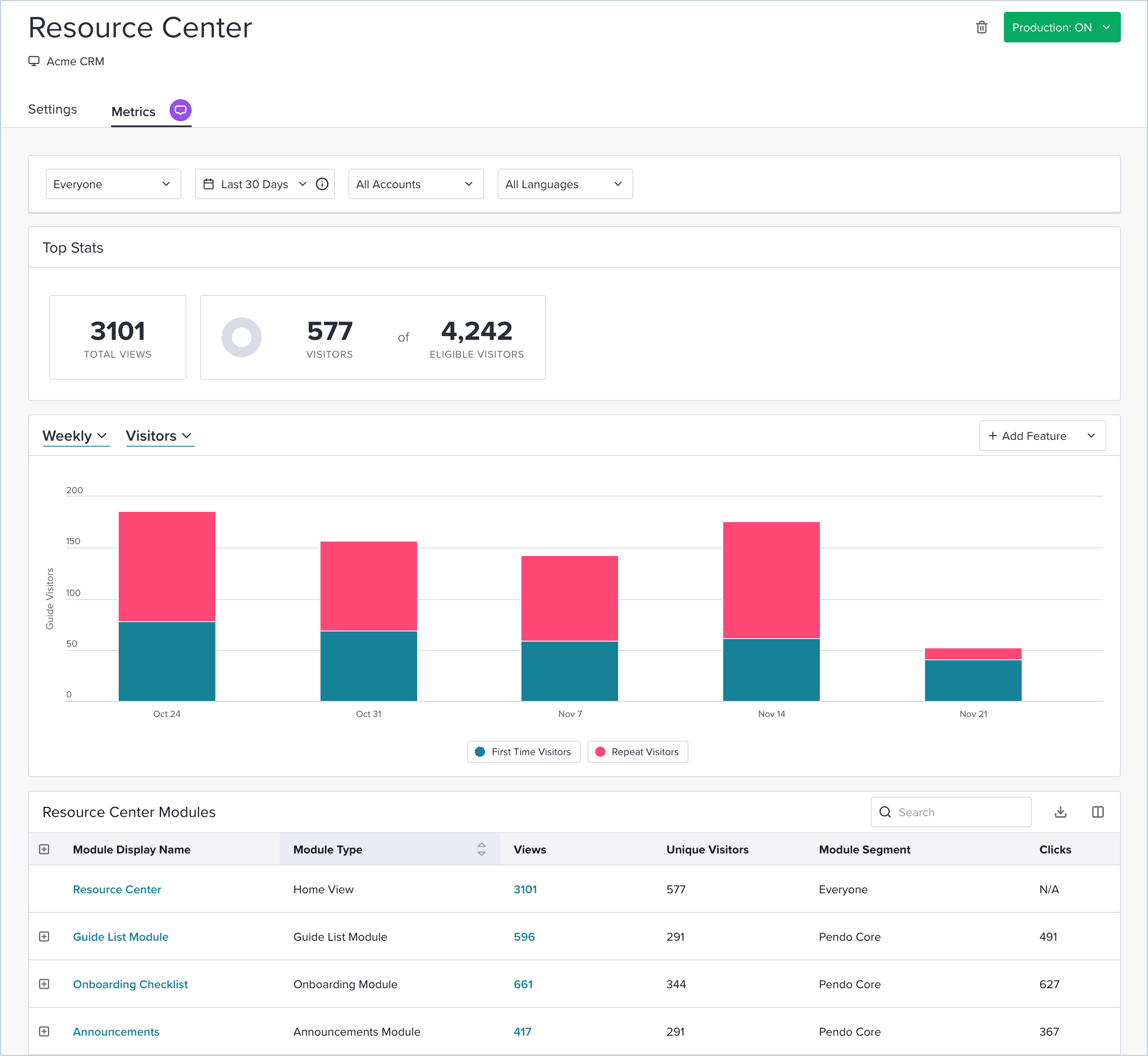This screenshot has width=1148, height=1056.
Task: Switch to the Settings tab
Action: point(52,109)
